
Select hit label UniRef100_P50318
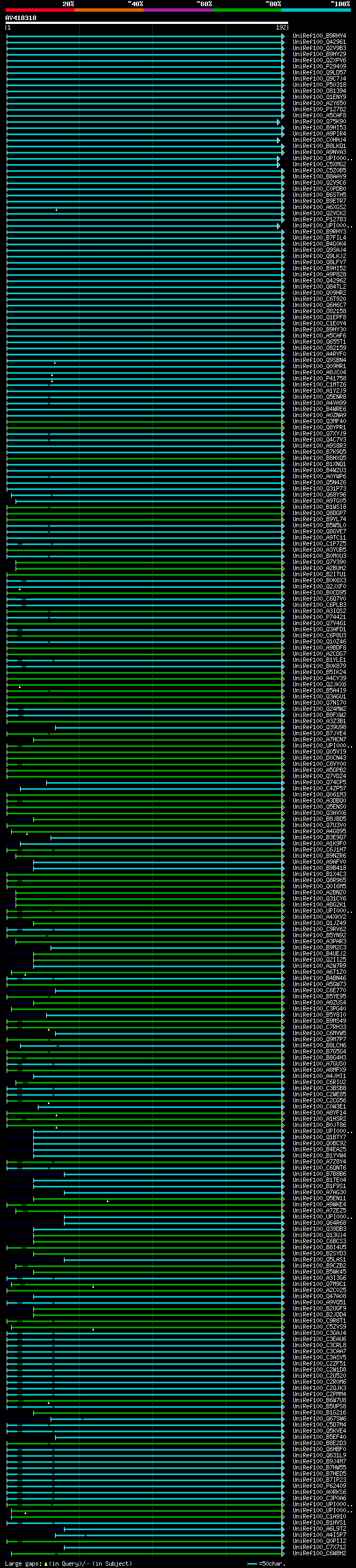point(319,85)
